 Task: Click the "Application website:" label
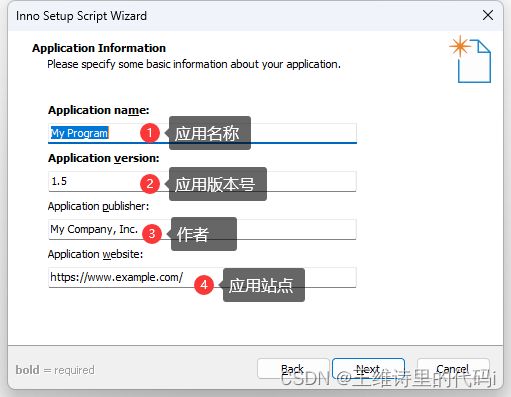point(95,254)
